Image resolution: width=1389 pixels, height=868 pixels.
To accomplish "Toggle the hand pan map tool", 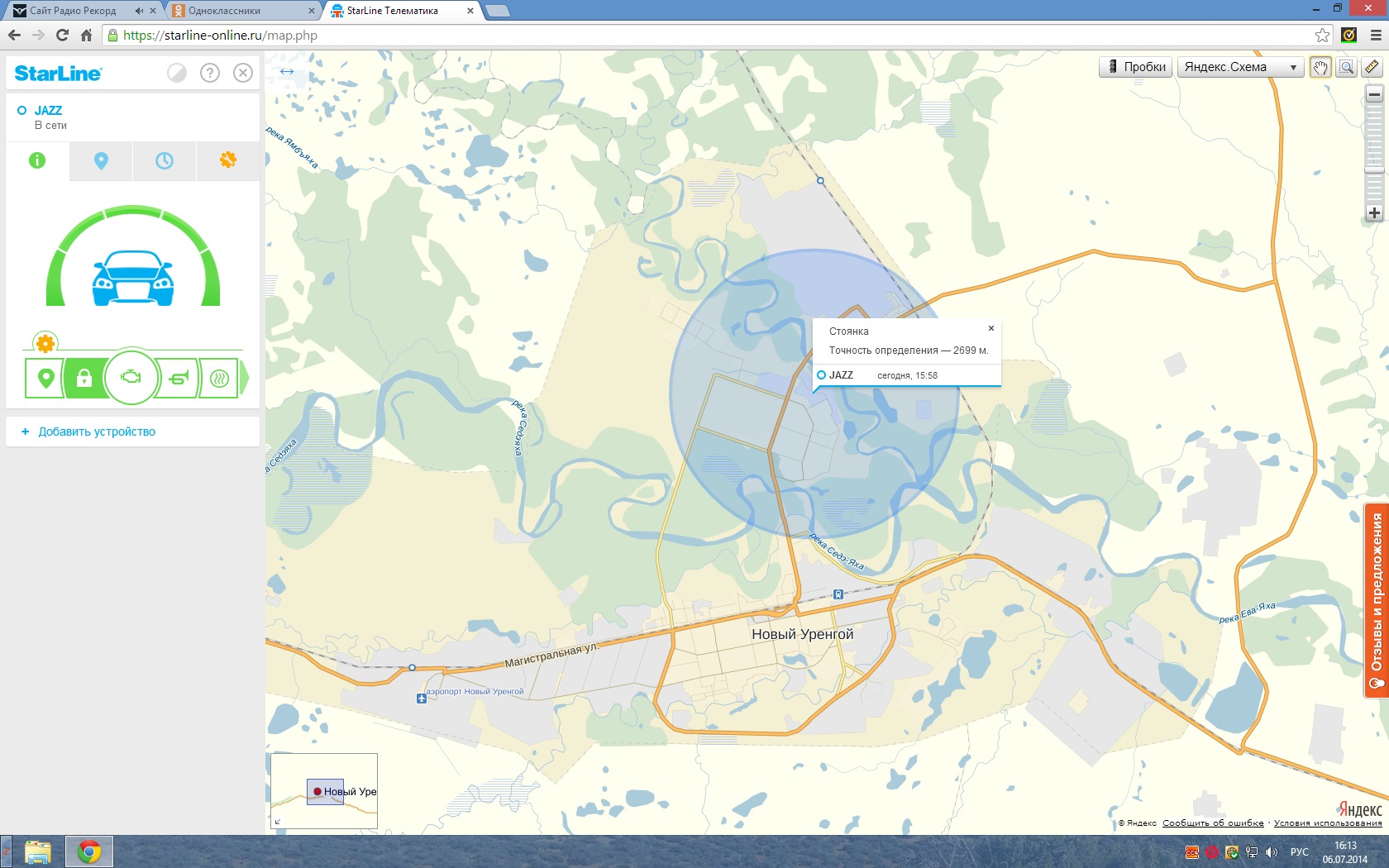I will coord(1320,67).
